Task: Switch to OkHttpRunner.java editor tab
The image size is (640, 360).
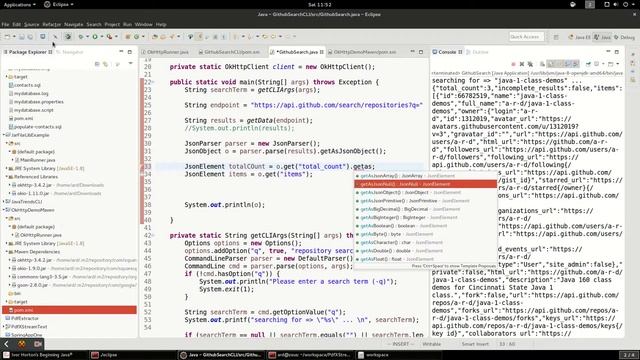Action: coord(165,52)
